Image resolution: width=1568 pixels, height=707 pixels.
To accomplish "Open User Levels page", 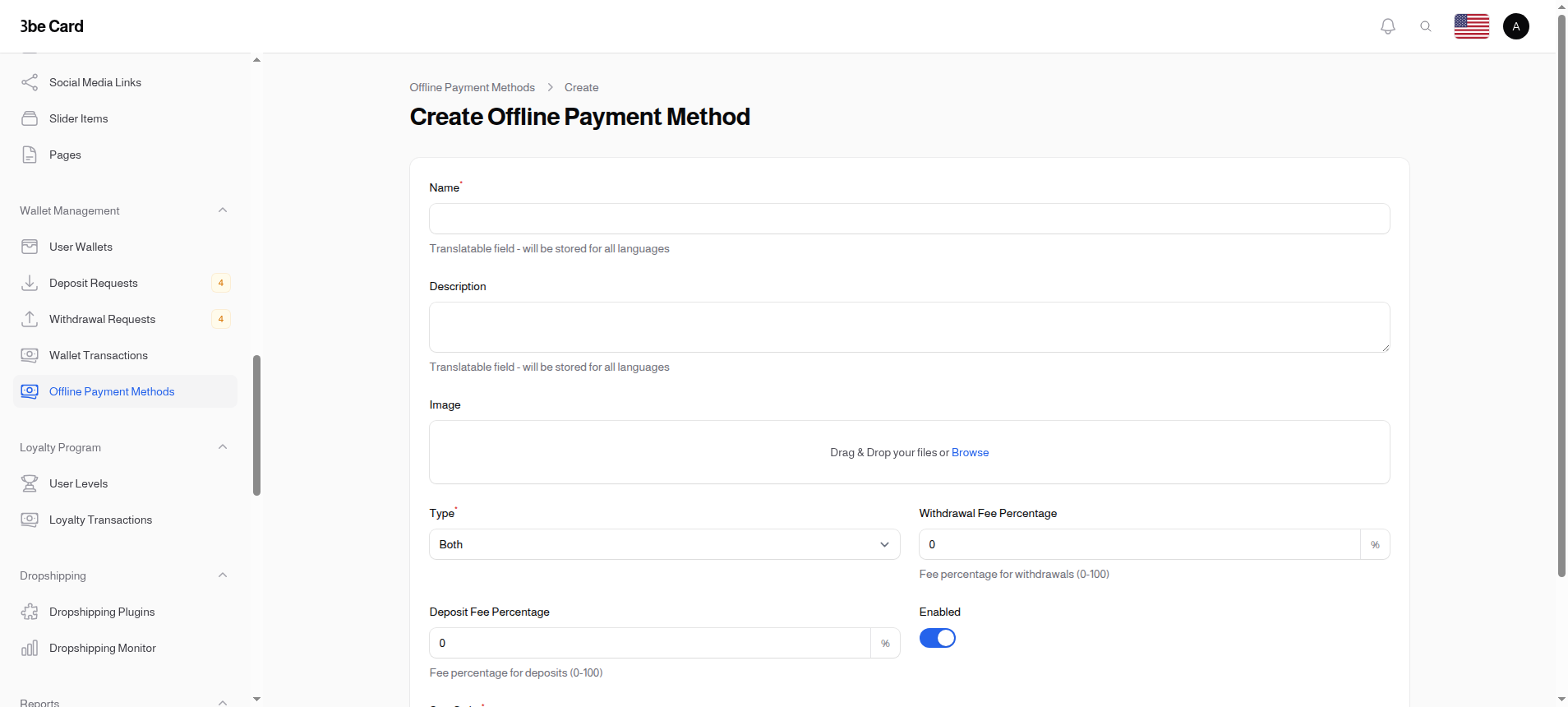I will point(125,483).
